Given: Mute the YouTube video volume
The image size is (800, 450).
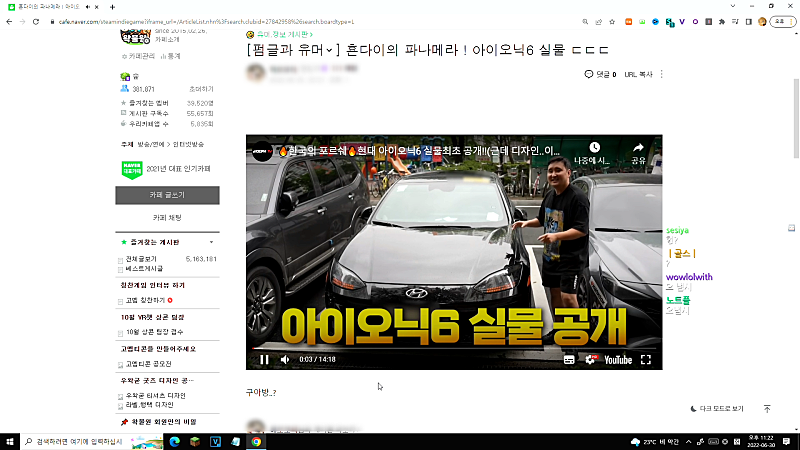Looking at the screenshot, I should [x=285, y=360].
